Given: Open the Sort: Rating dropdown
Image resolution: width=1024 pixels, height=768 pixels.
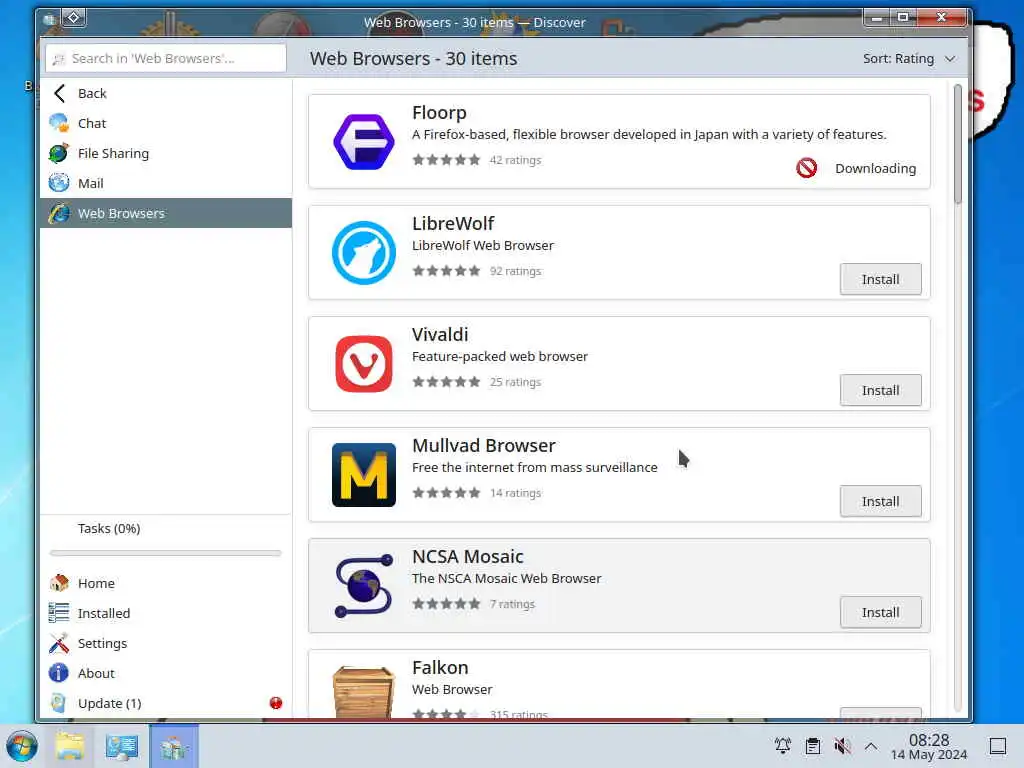Looking at the screenshot, I should point(909,58).
